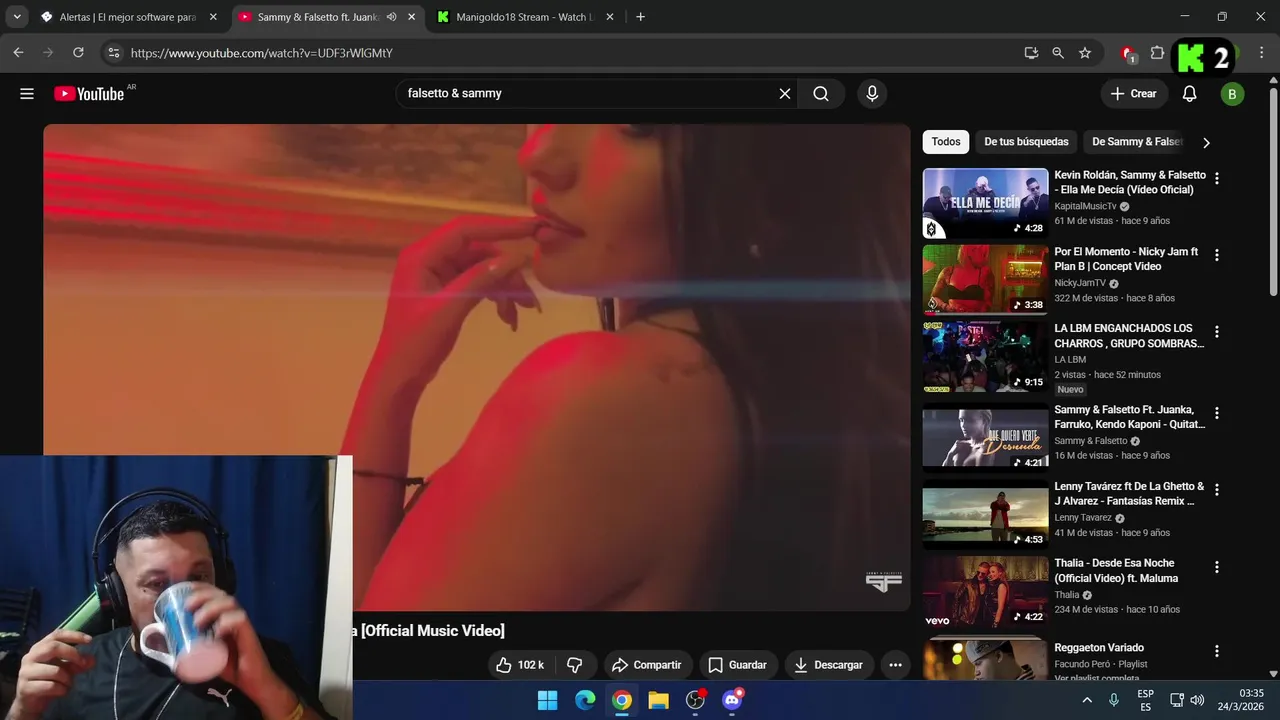Bookmark this page with the star
This screenshot has height=720, width=1280.
[1085, 53]
